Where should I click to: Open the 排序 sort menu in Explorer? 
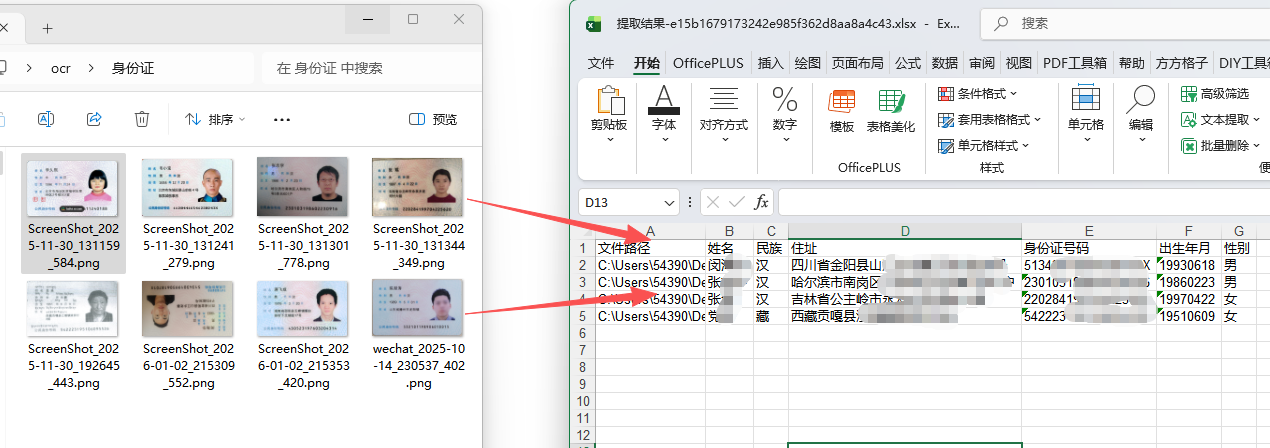pos(215,119)
